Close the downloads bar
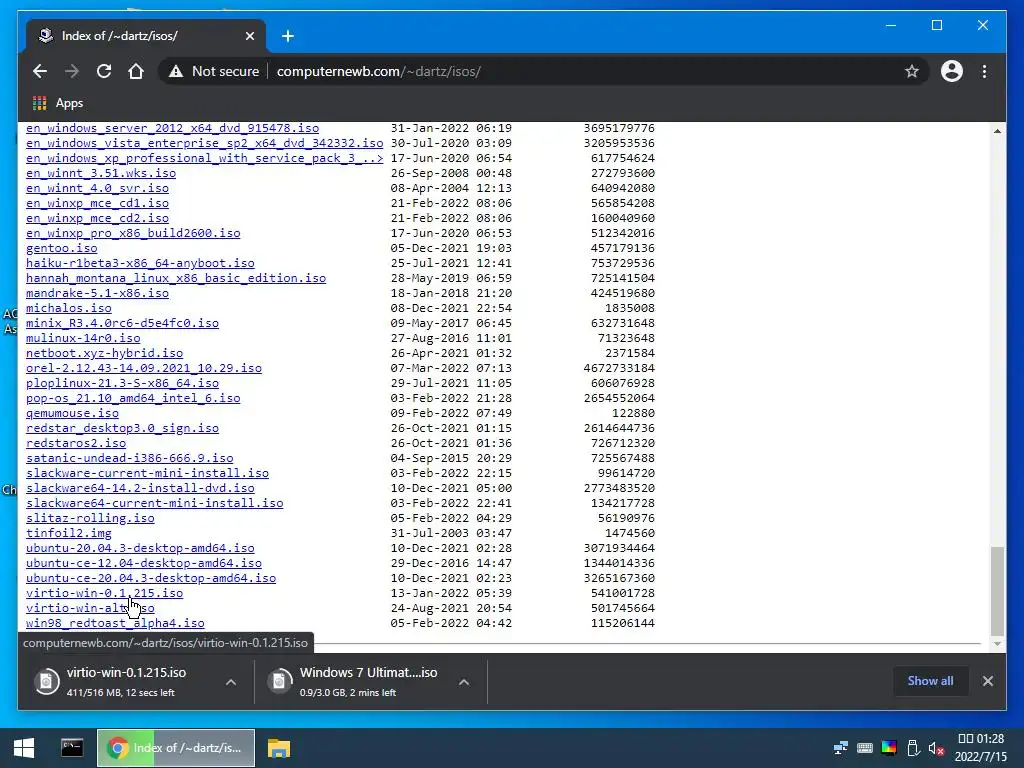 click(987, 680)
